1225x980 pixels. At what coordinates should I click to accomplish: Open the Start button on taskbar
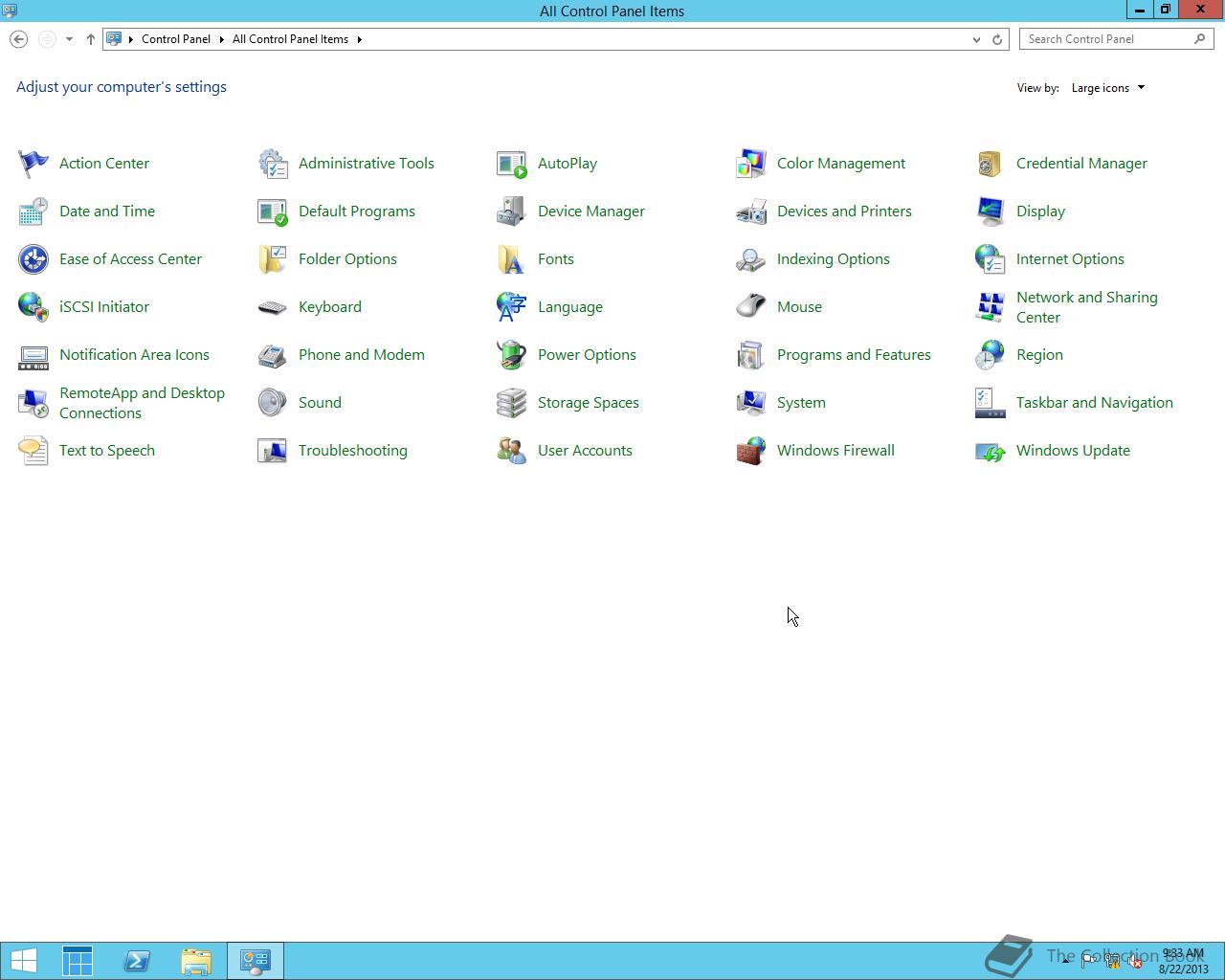tap(23, 961)
